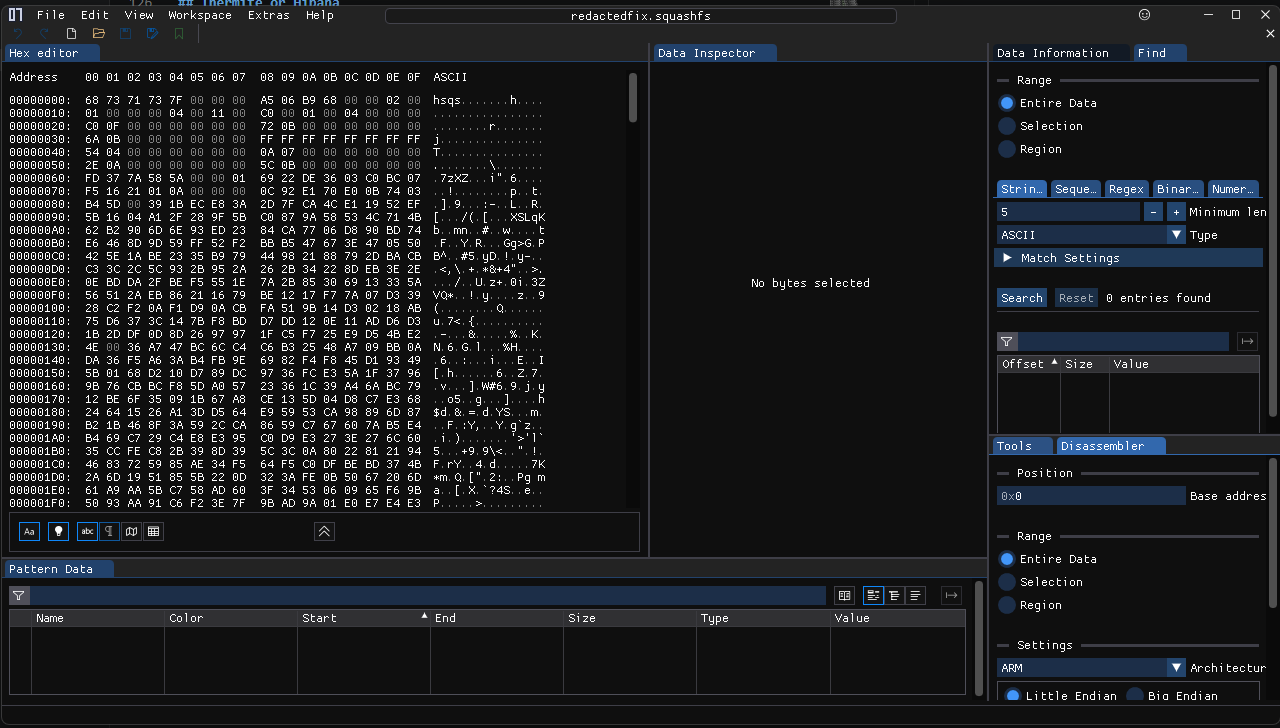Increase minimum length with plus button
Viewport: 1280px width, 728px height.
coord(1176,212)
